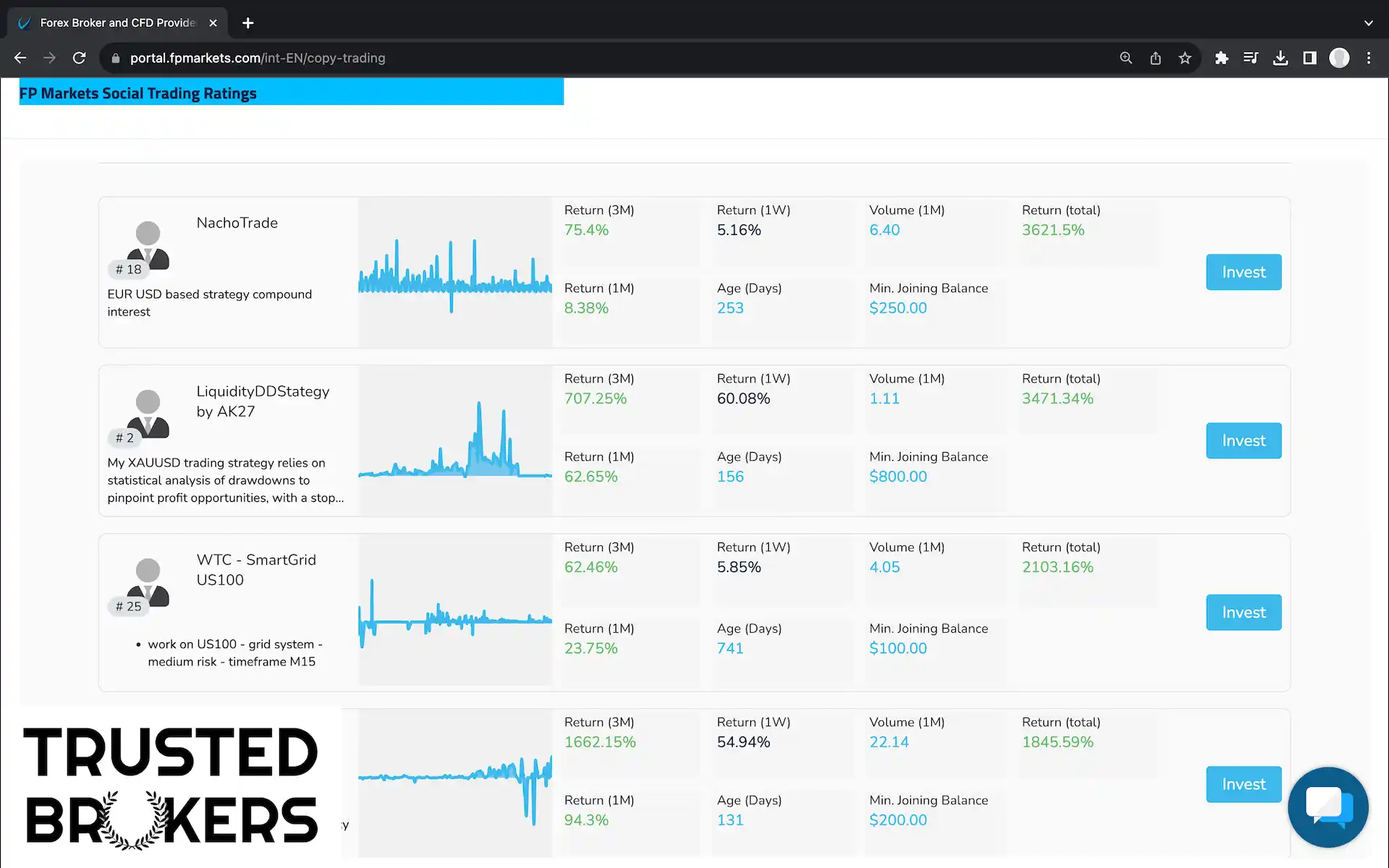The height and width of the screenshot is (868, 1389).
Task: Open browser downloads
Action: (1280, 58)
